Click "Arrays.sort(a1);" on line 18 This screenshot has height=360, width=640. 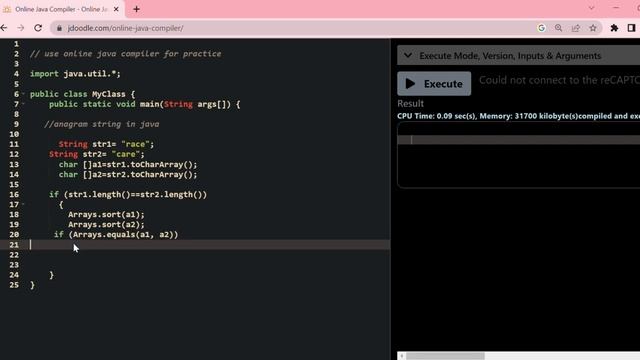pyautogui.click(x=106, y=214)
